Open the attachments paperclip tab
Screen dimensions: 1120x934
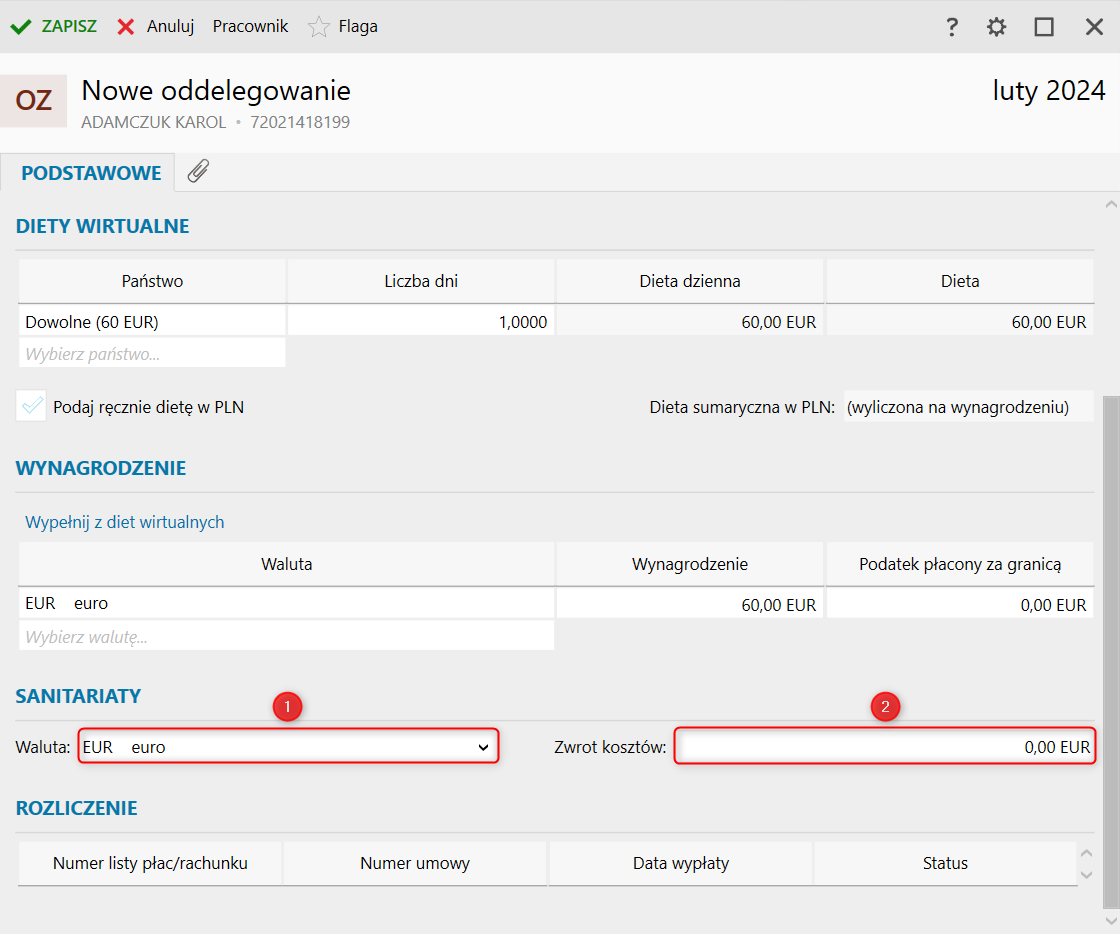tap(198, 171)
